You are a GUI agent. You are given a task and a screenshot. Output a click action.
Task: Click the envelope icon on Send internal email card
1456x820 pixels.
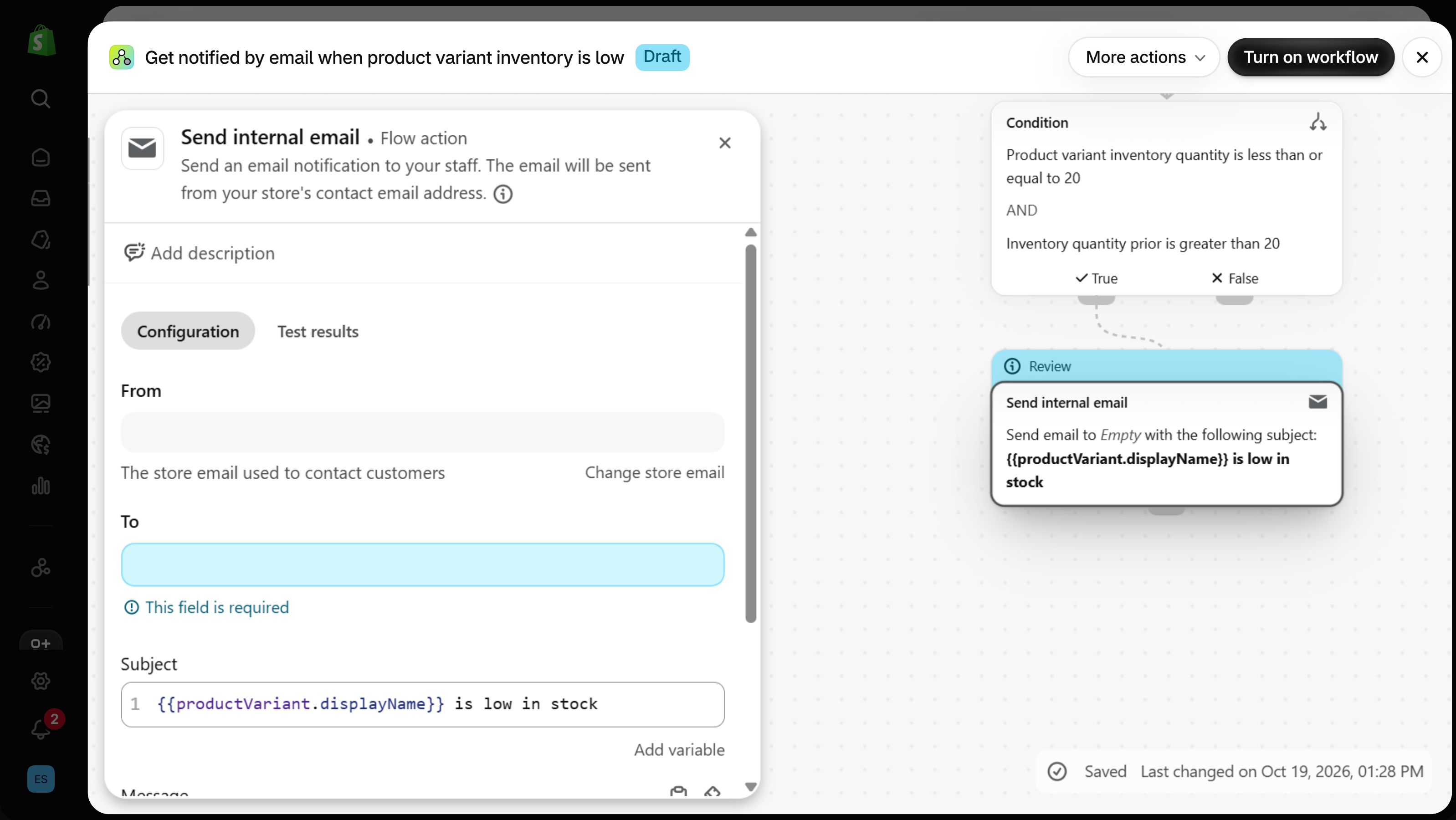click(x=1318, y=402)
